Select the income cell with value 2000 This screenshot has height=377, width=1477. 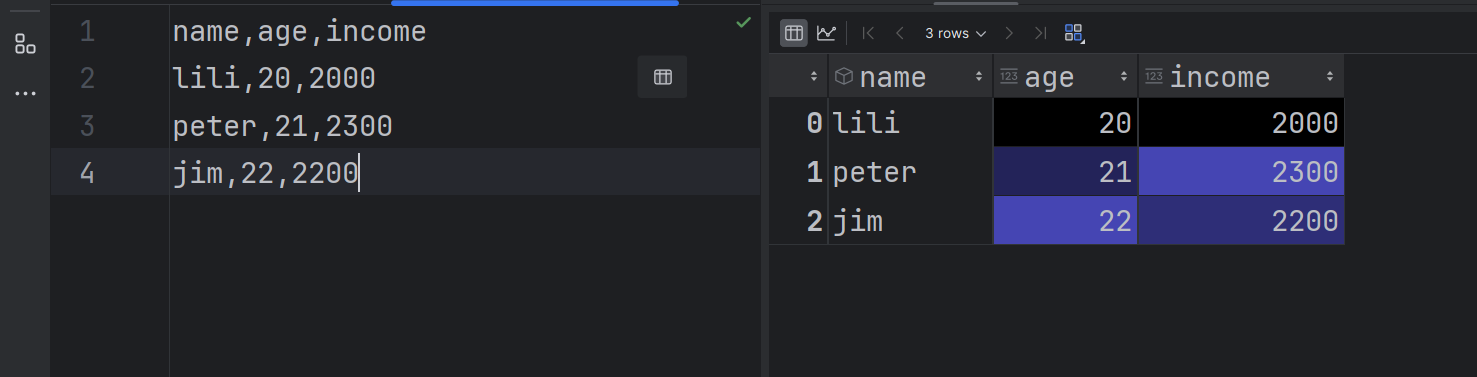[x=1242, y=123]
